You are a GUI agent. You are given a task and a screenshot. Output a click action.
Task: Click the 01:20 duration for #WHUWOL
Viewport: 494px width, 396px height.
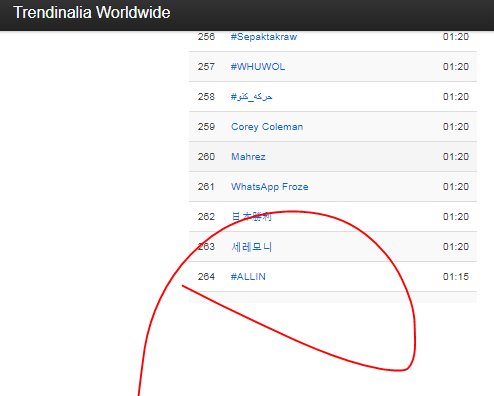pos(456,67)
